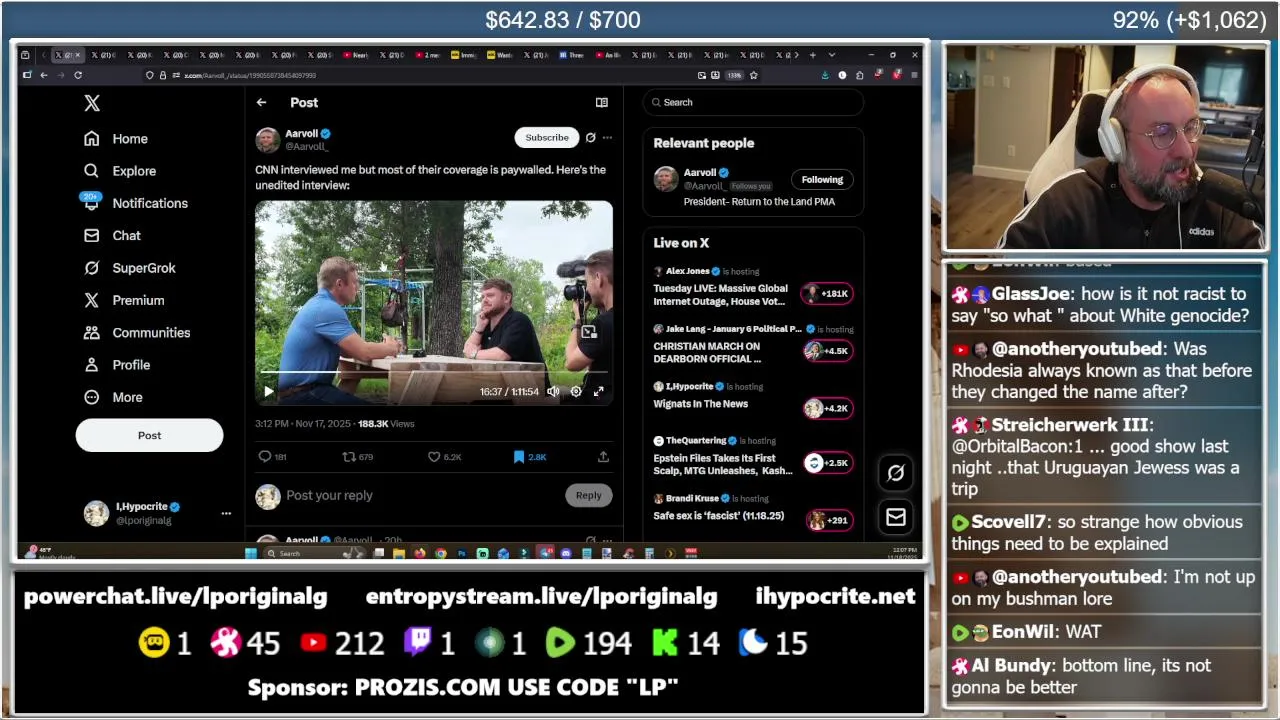The image size is (1280, 720).
Task: Open the Windows Start button
Action: [251, 553]
